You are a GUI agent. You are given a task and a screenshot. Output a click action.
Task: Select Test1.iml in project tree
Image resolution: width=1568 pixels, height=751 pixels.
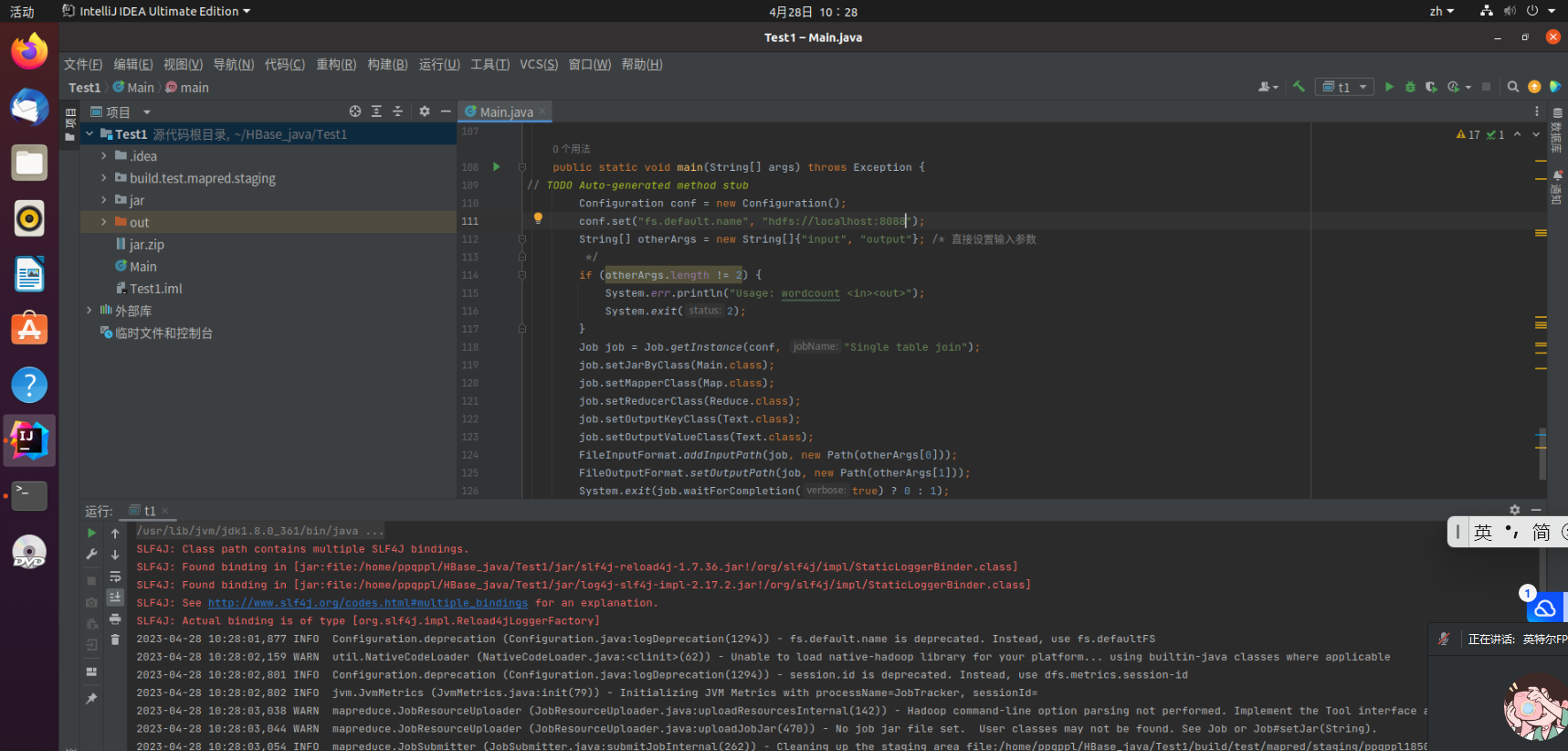[x=149, y=289]
